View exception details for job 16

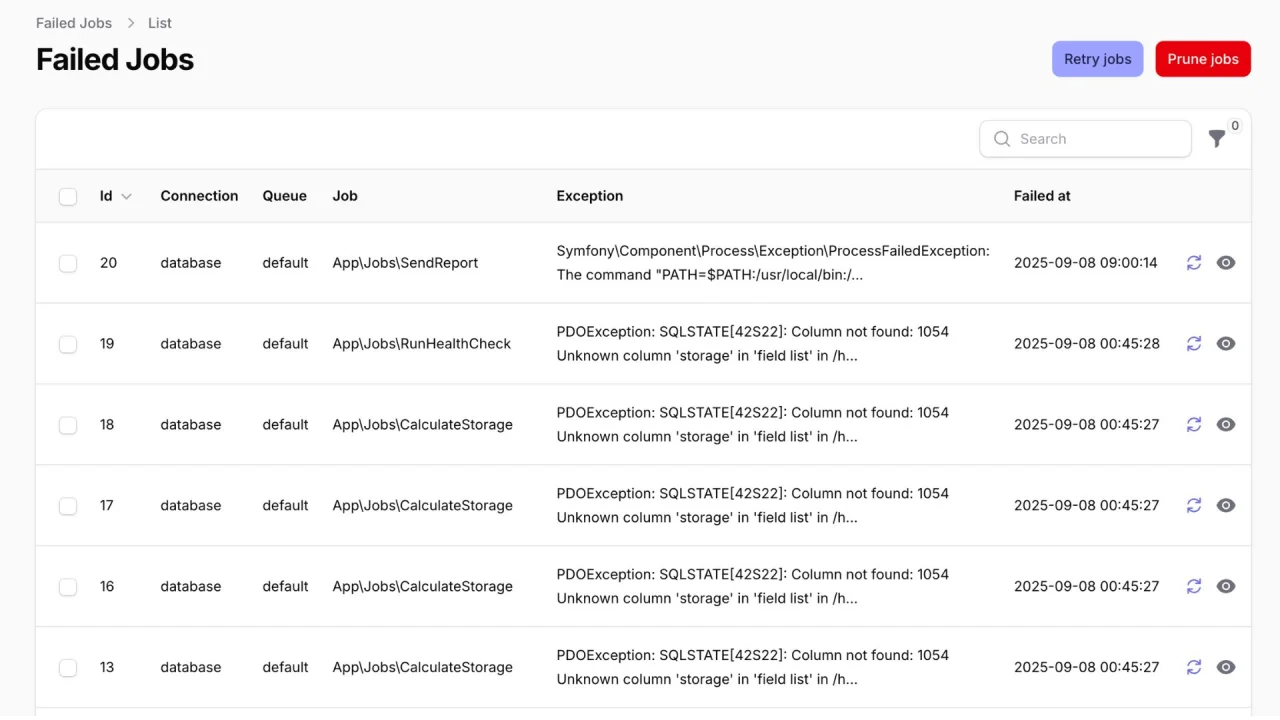point(1226,586)
